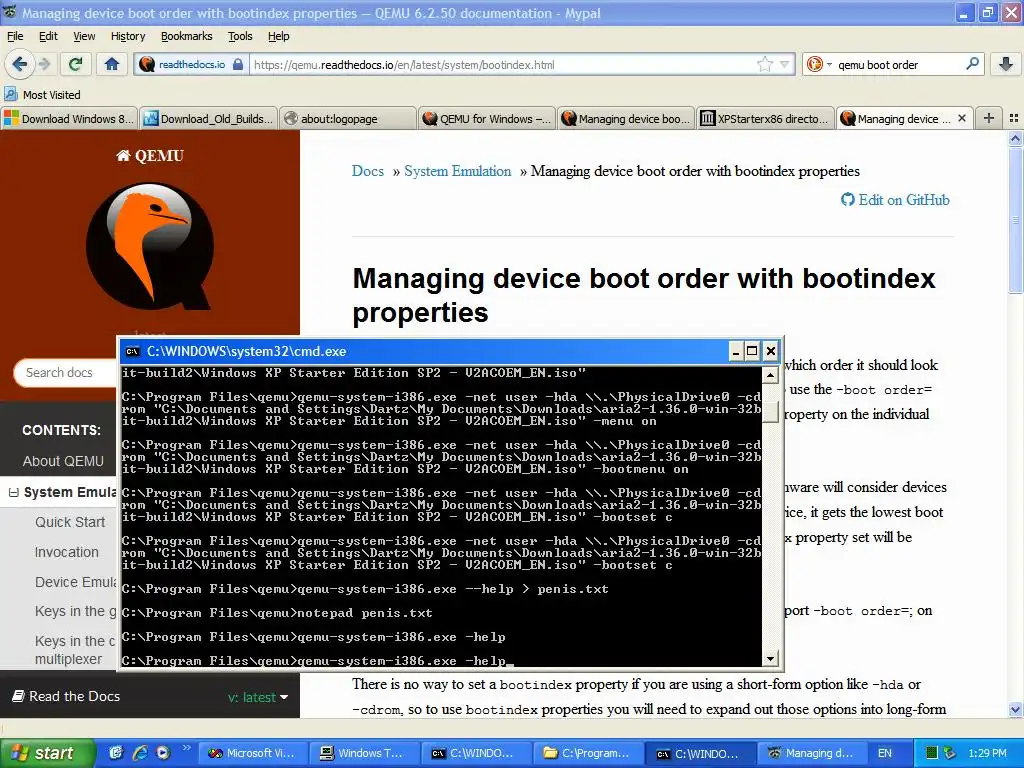Expand hidden quick launch icons chevron

187,748
